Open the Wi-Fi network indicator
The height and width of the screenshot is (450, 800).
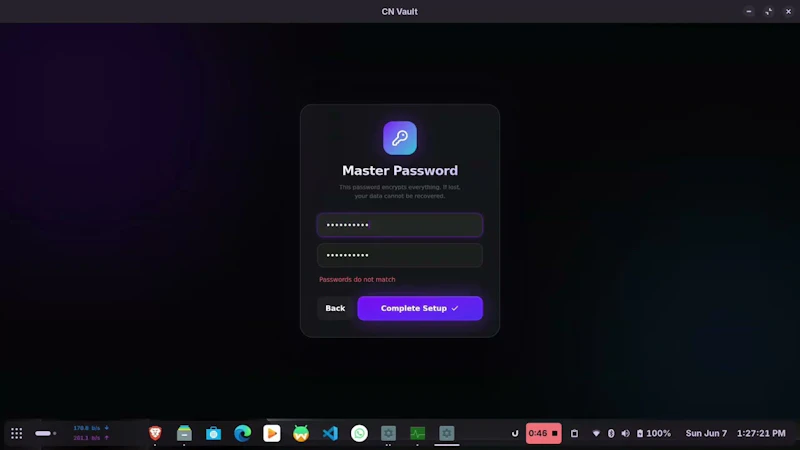(596, 433)
